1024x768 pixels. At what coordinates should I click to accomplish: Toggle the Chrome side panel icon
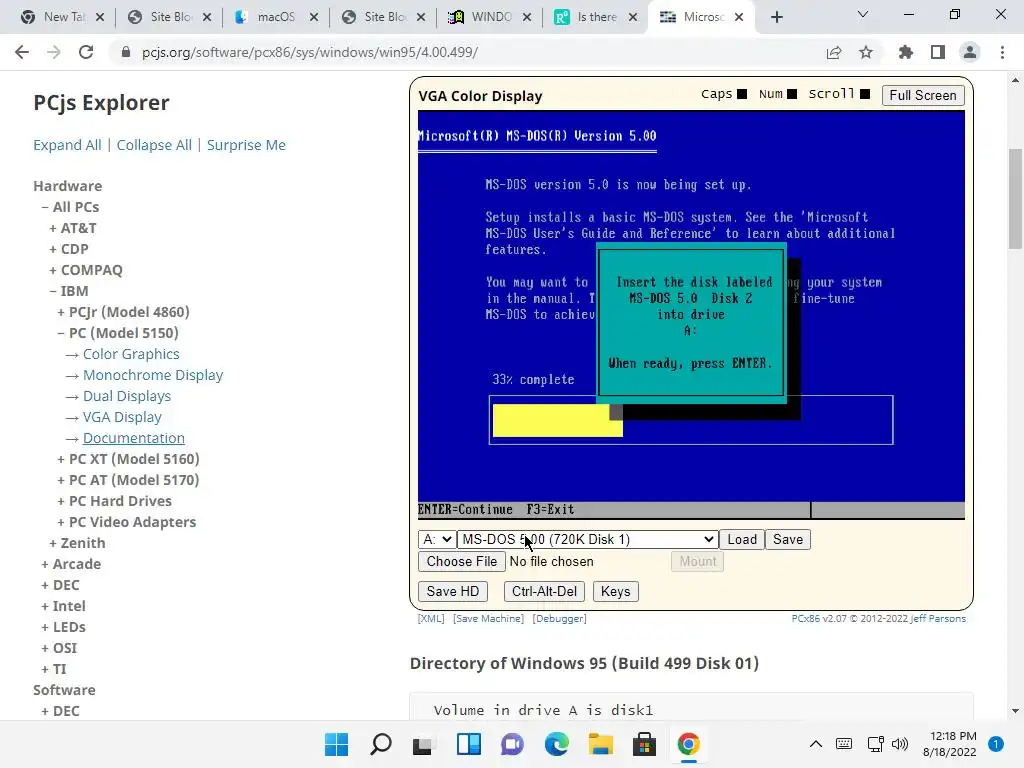pyautogui.click(x=938, y=52)
